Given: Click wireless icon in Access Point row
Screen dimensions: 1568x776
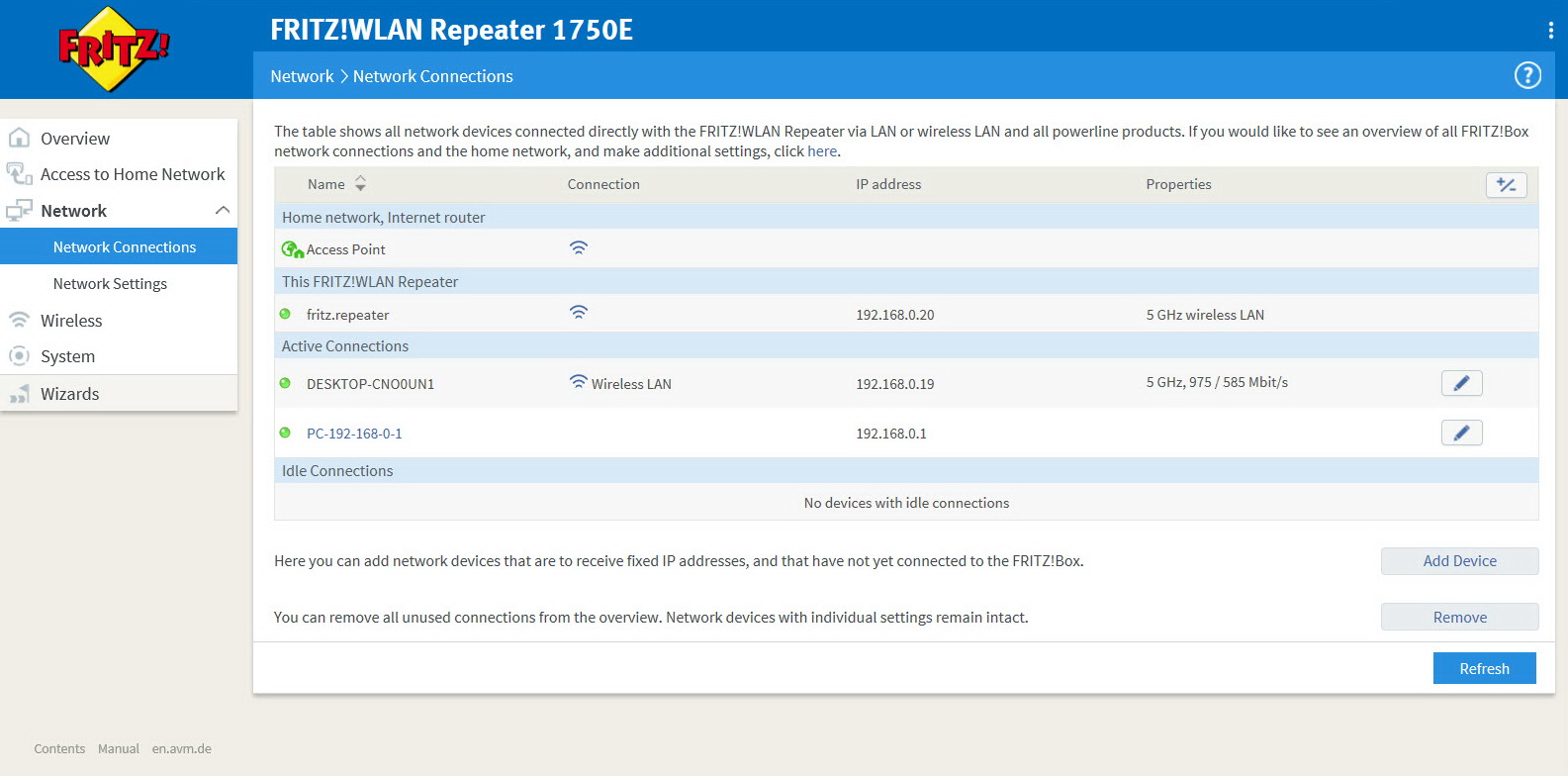Looking at the screenshot, I should pyautogui.click(x=579, y=247).
